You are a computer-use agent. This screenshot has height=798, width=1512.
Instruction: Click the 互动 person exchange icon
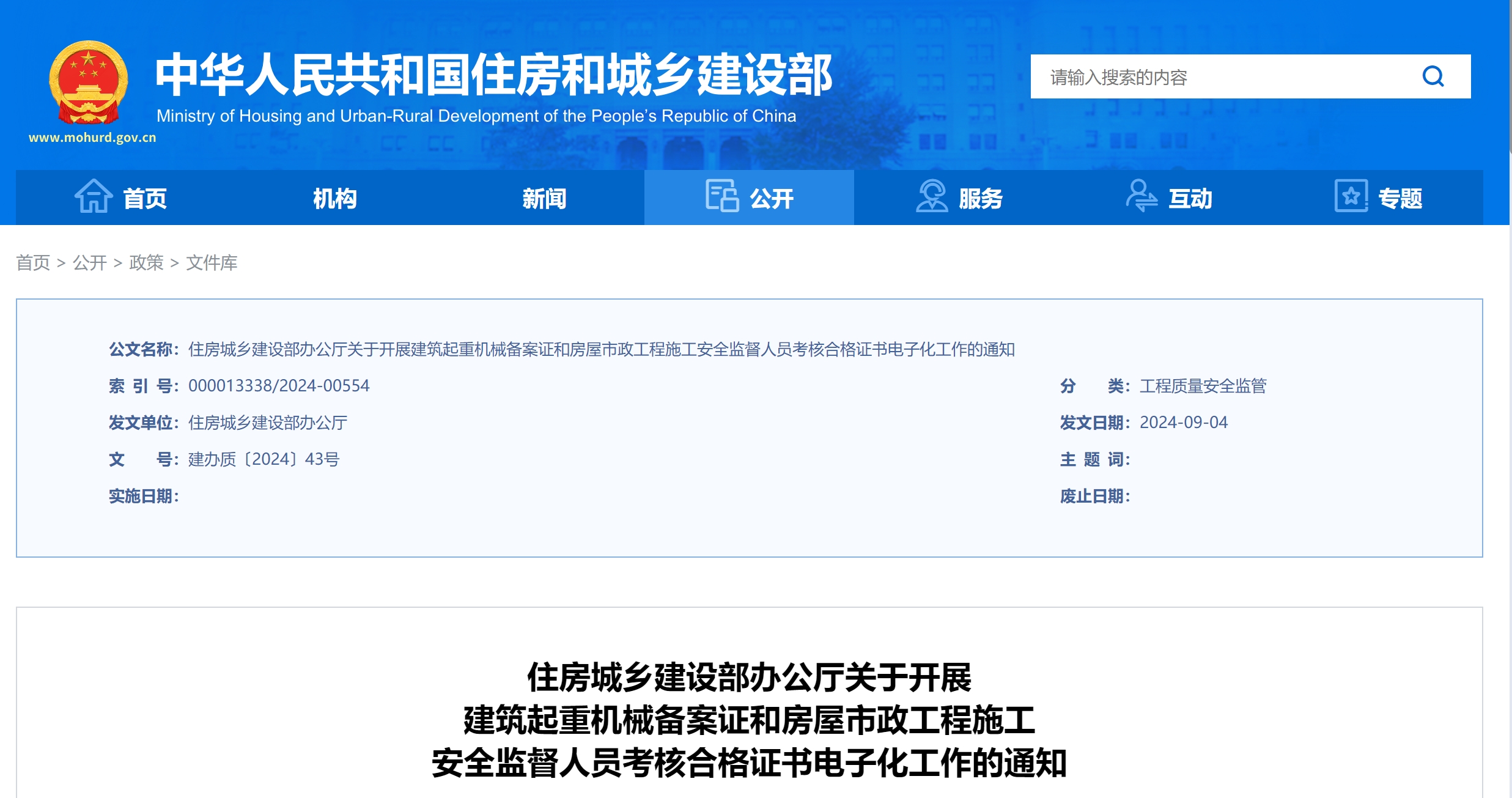coord(1141,196)
